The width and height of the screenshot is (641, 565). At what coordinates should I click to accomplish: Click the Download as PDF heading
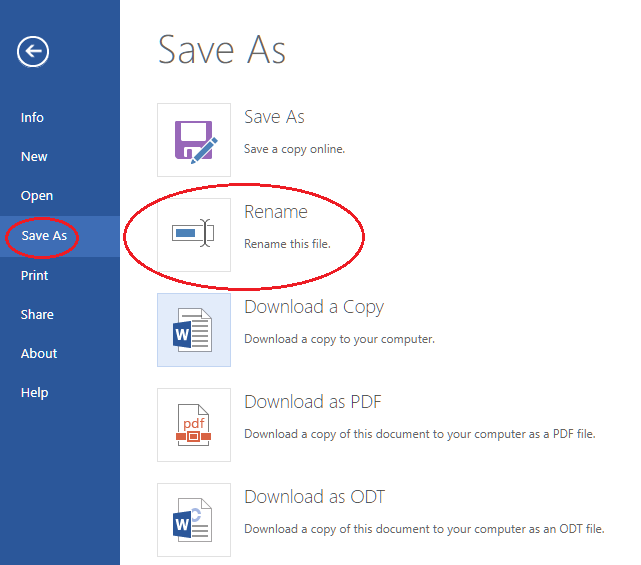pos(313,402)
